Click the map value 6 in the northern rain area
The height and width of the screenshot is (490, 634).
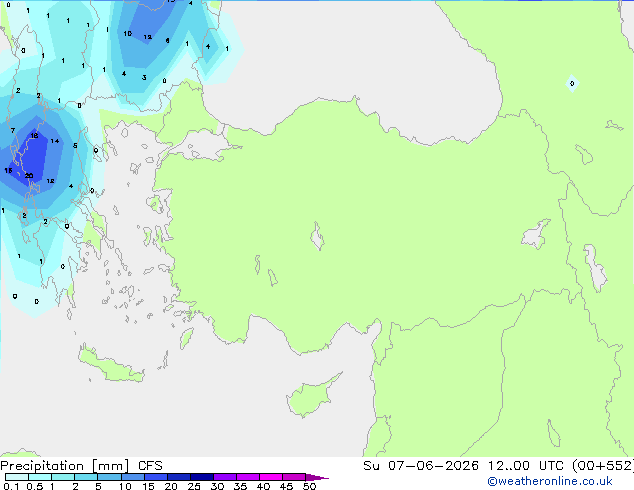point(167,40)
